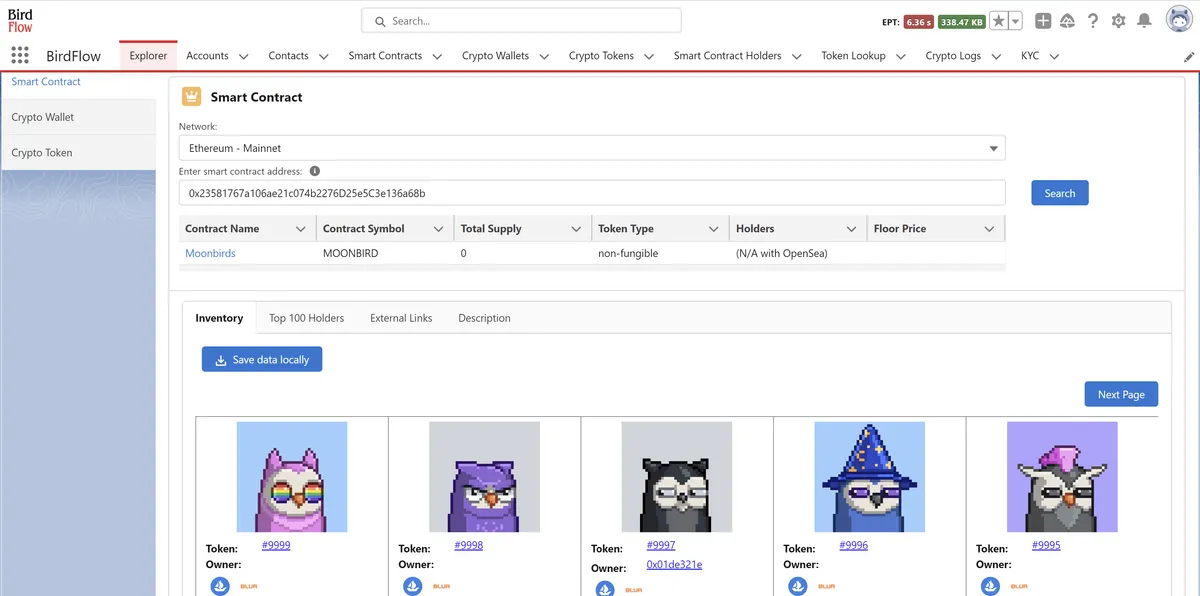This screenshot has width=1200, height=596.
Task: Switch to the Top 100 Holders tab
Action: pyautogui.click(x=306, y=318)
